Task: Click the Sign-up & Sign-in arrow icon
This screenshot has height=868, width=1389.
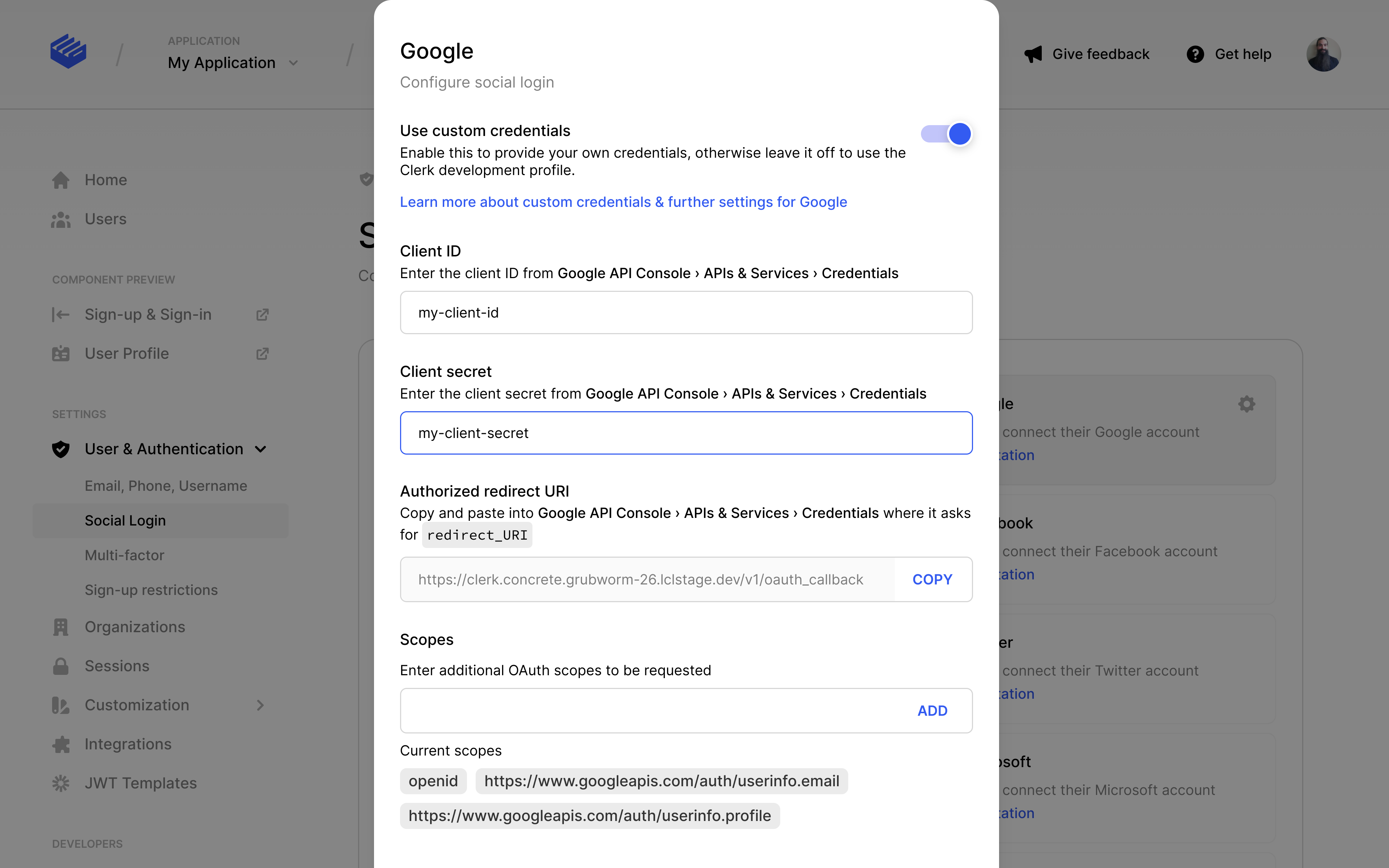Action: point(61,315)
